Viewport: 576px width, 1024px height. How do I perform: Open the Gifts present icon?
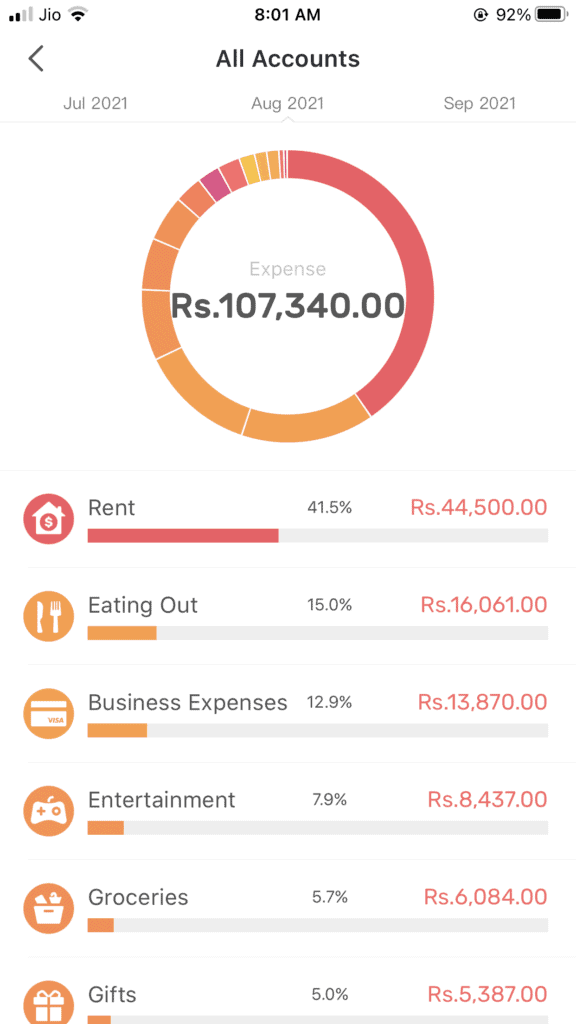(x=49, y=1002)
